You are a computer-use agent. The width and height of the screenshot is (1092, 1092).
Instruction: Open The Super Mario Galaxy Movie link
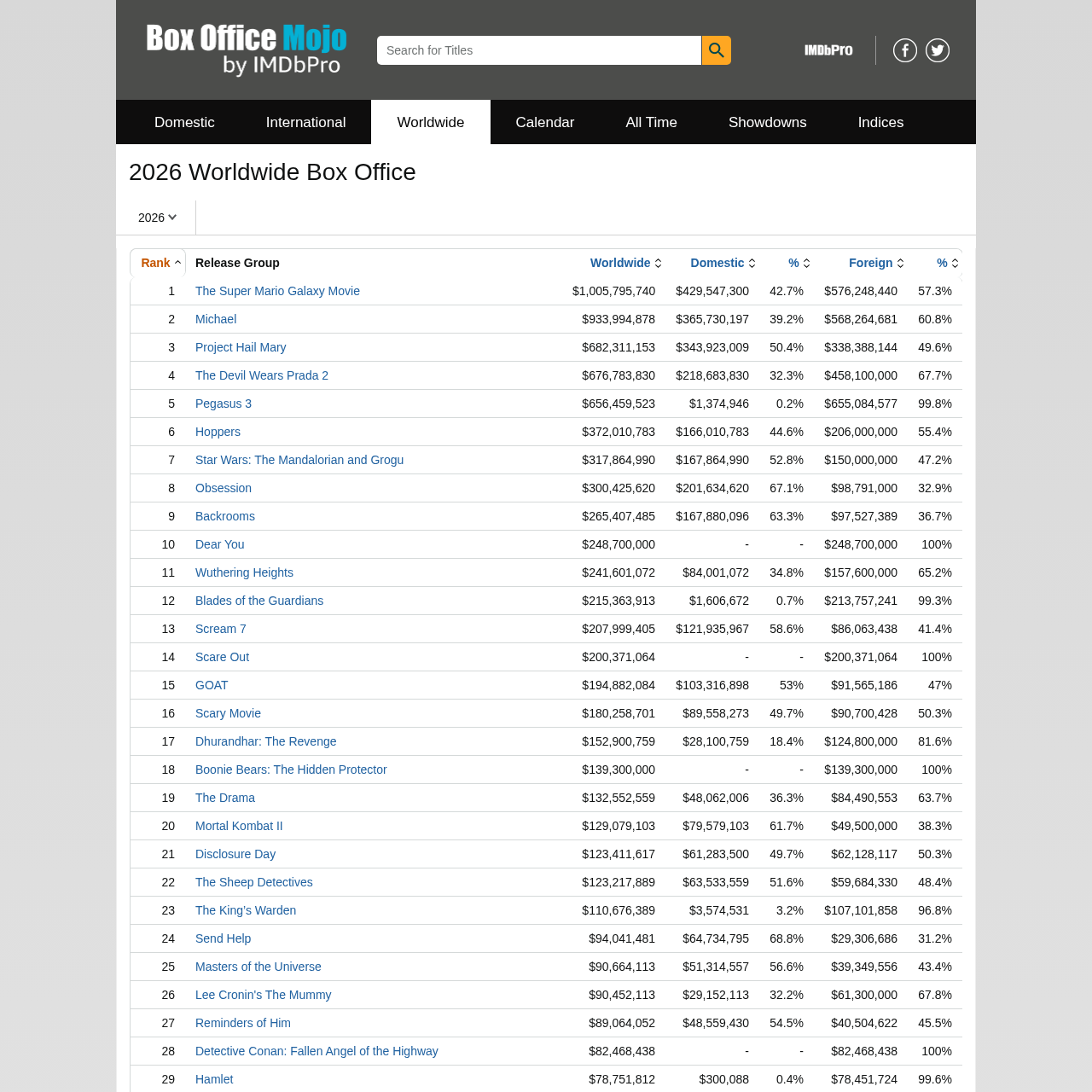click(x=277, y=291)
